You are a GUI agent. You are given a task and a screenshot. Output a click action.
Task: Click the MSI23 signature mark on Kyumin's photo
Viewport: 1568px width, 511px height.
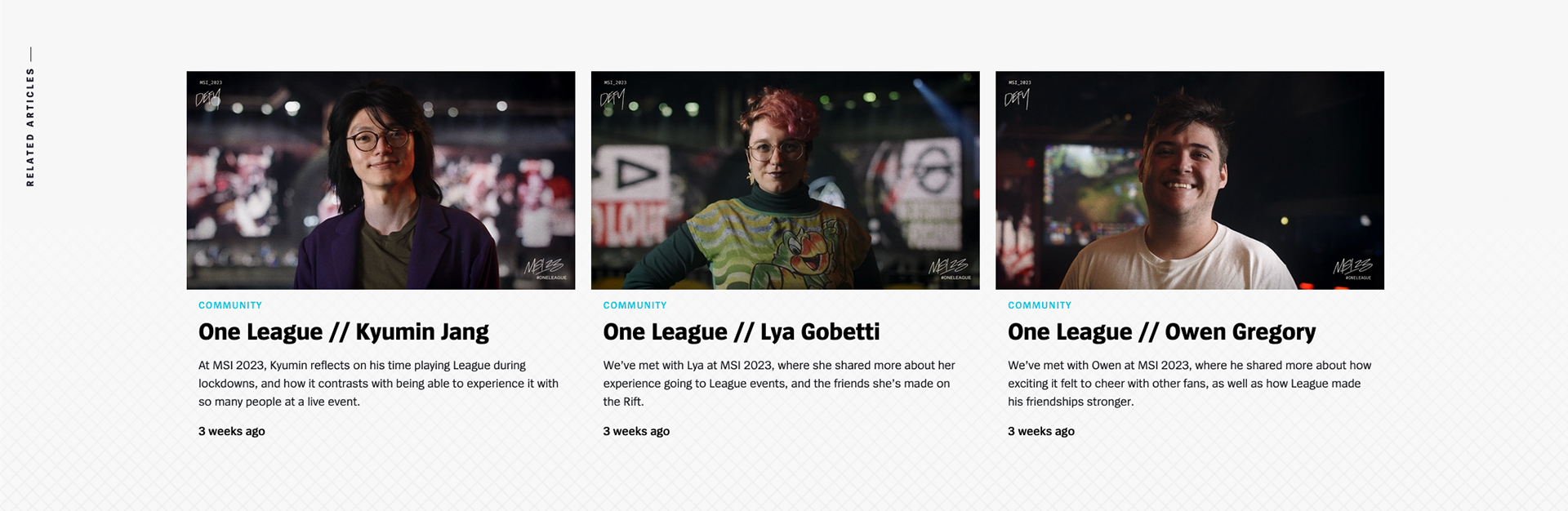pos(544,266)
